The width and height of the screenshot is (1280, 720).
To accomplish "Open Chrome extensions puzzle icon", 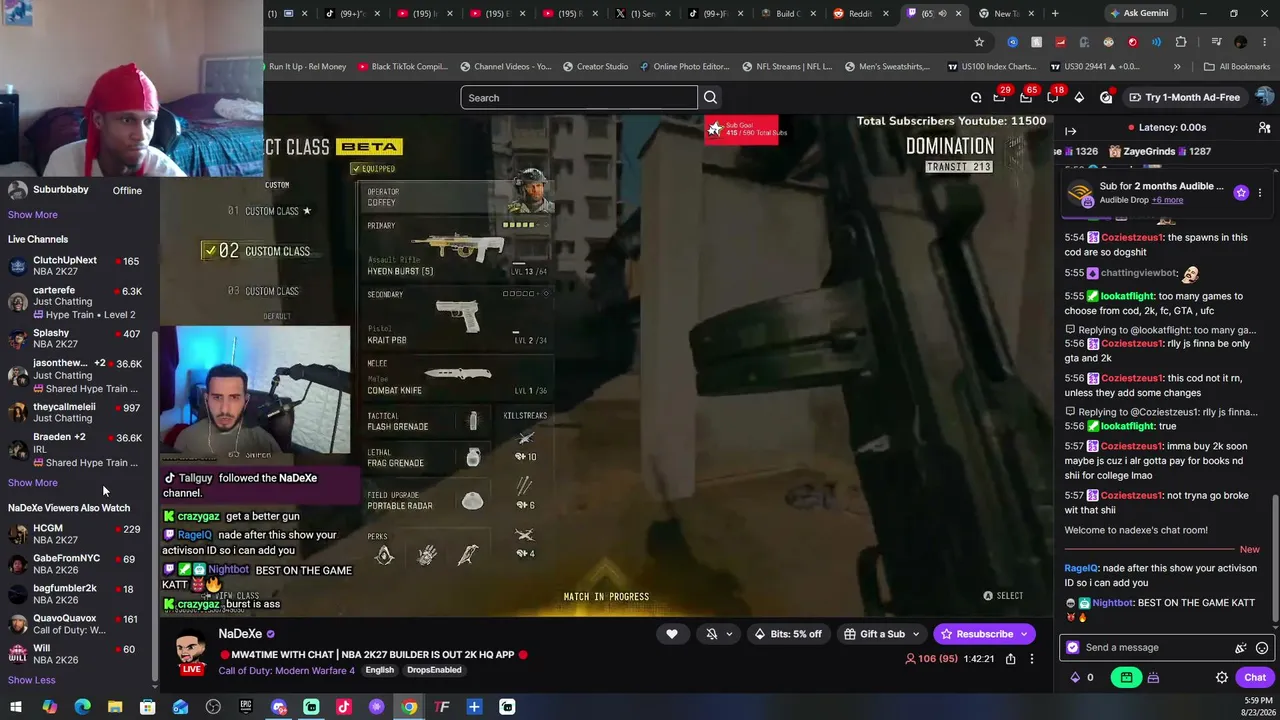I will click(1181, 42).
